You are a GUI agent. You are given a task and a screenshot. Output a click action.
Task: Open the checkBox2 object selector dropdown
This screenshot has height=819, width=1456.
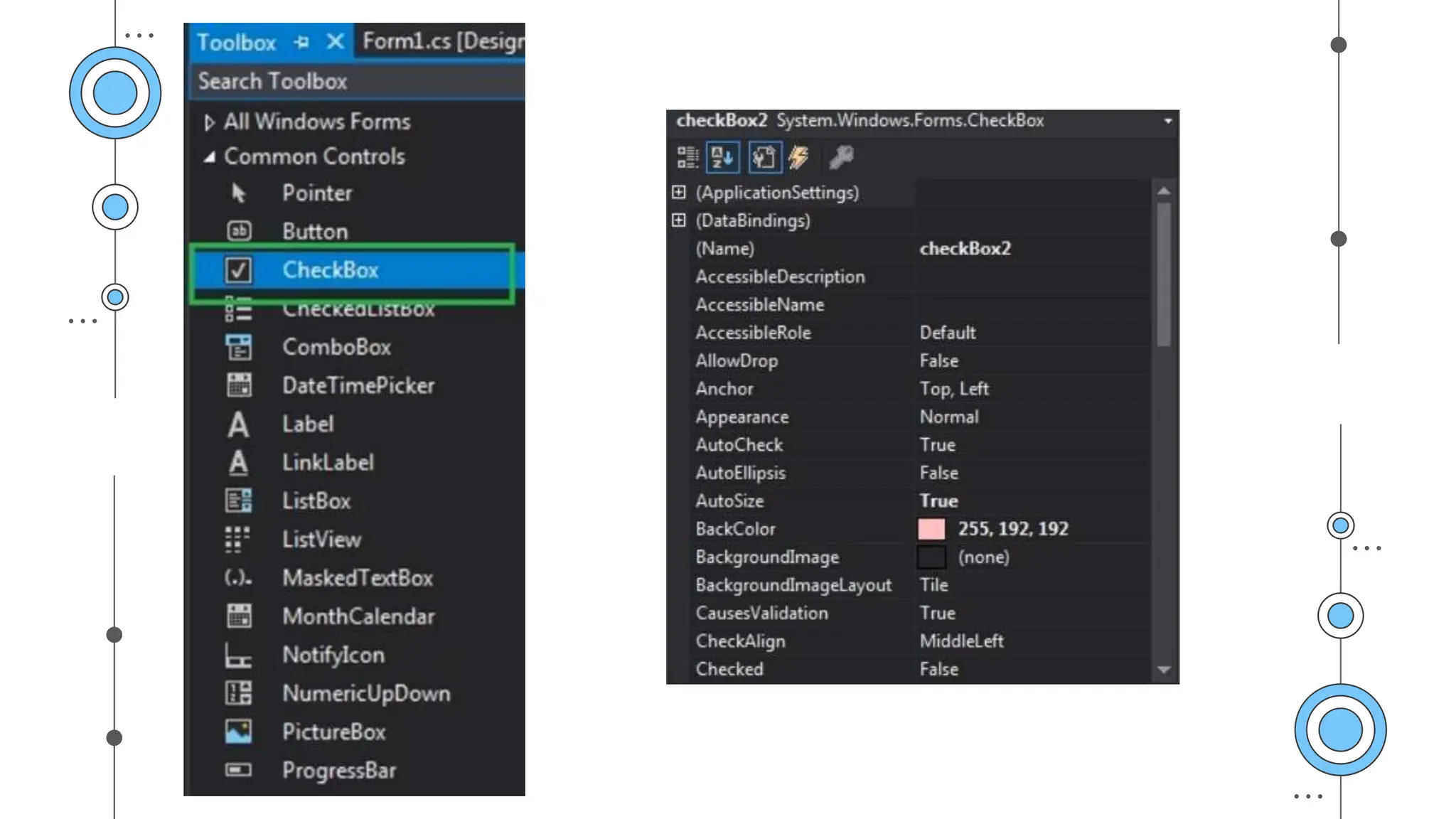(1167, 121)
